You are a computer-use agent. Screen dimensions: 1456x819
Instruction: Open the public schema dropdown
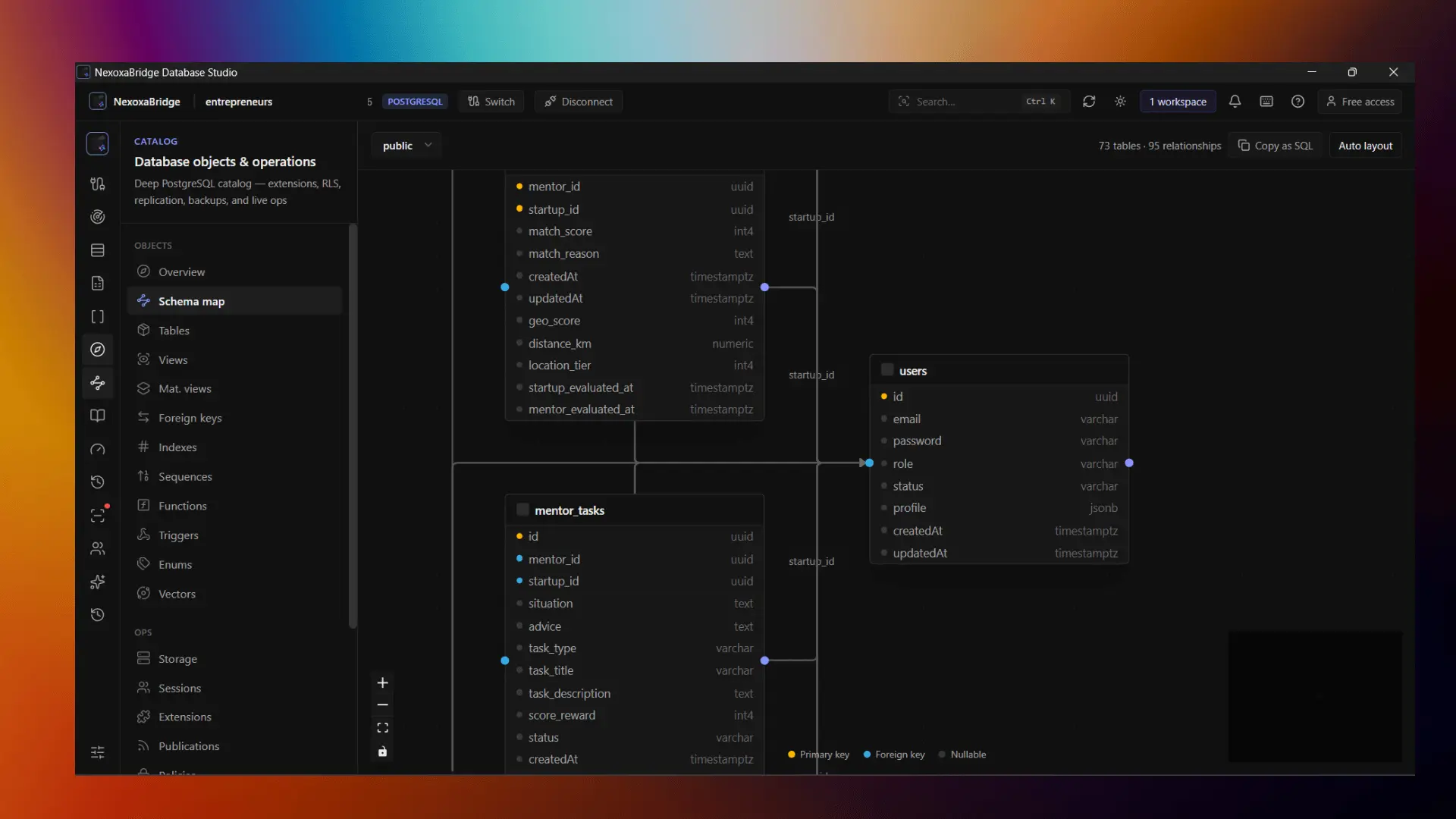click(x=407, y=146)
